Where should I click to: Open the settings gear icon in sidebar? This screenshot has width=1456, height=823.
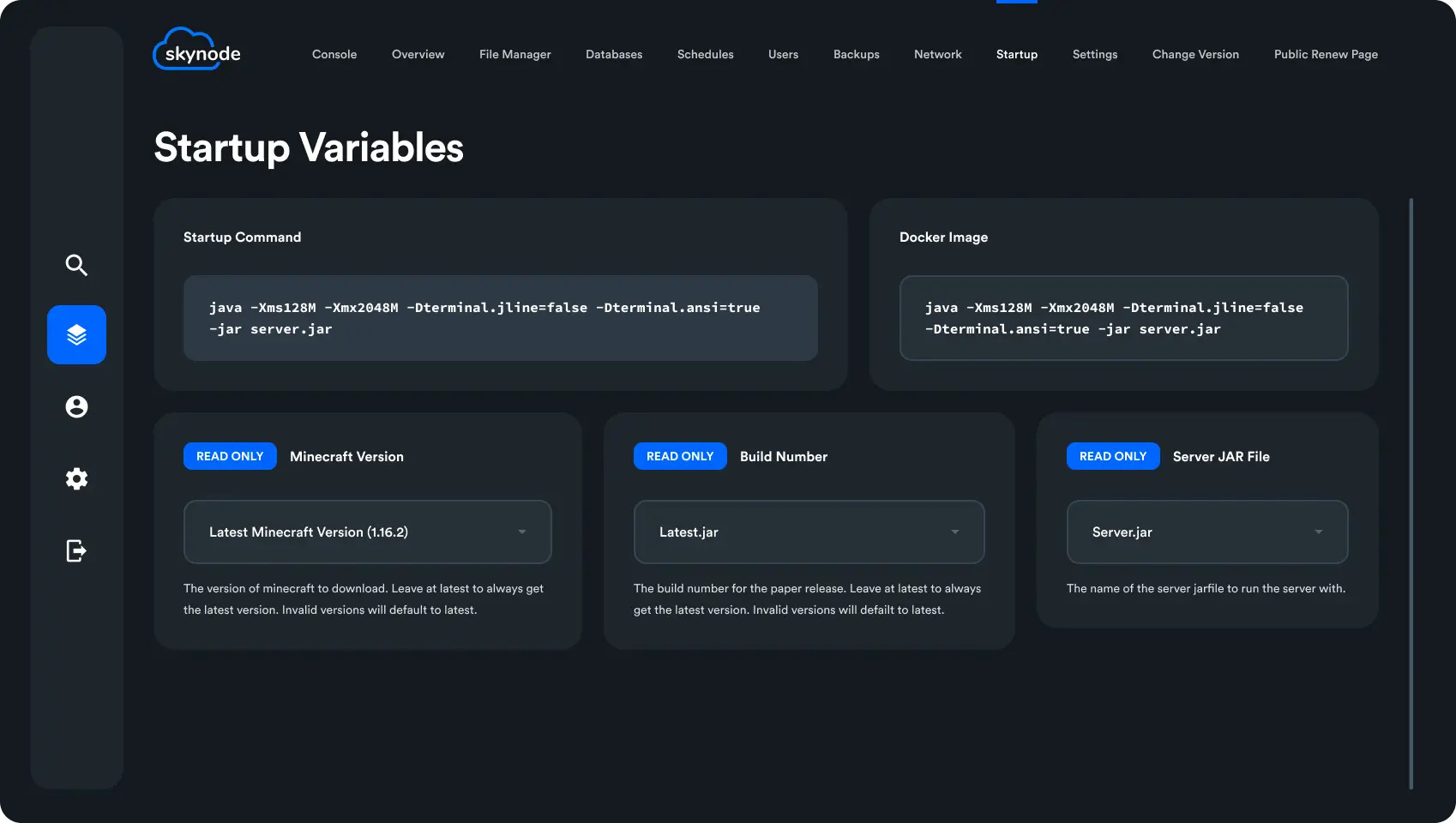pyautogui.click(x=76, y=478)
